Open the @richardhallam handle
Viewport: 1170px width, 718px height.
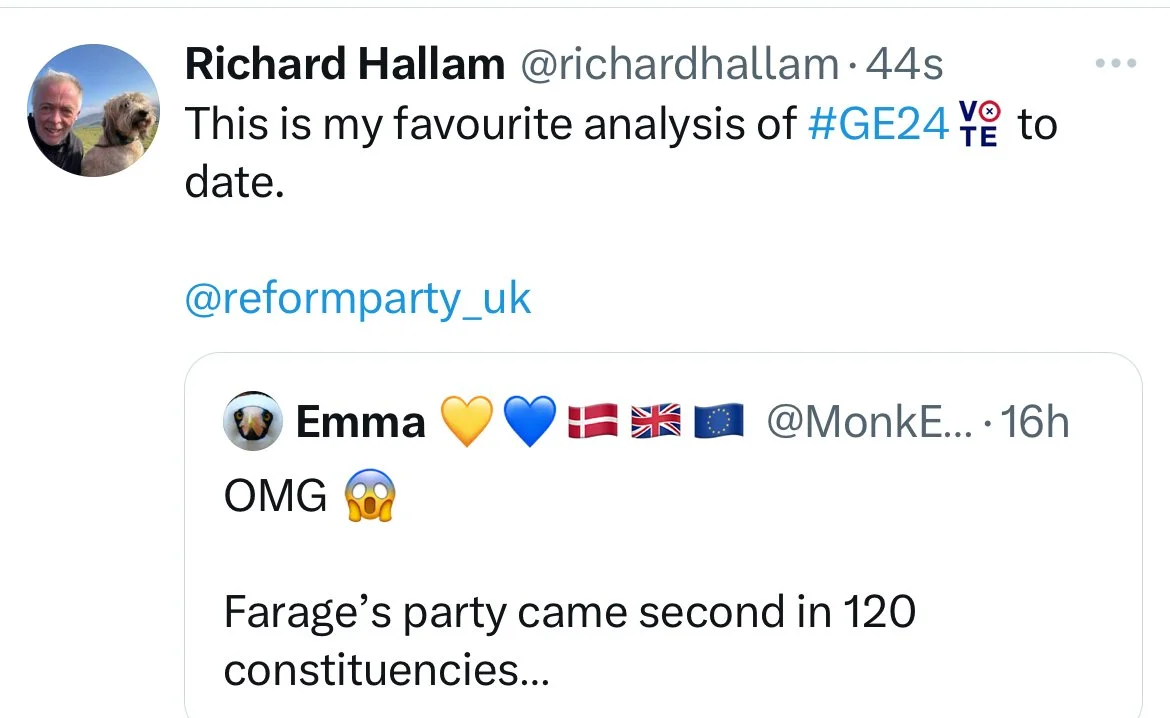pos(680,66)
